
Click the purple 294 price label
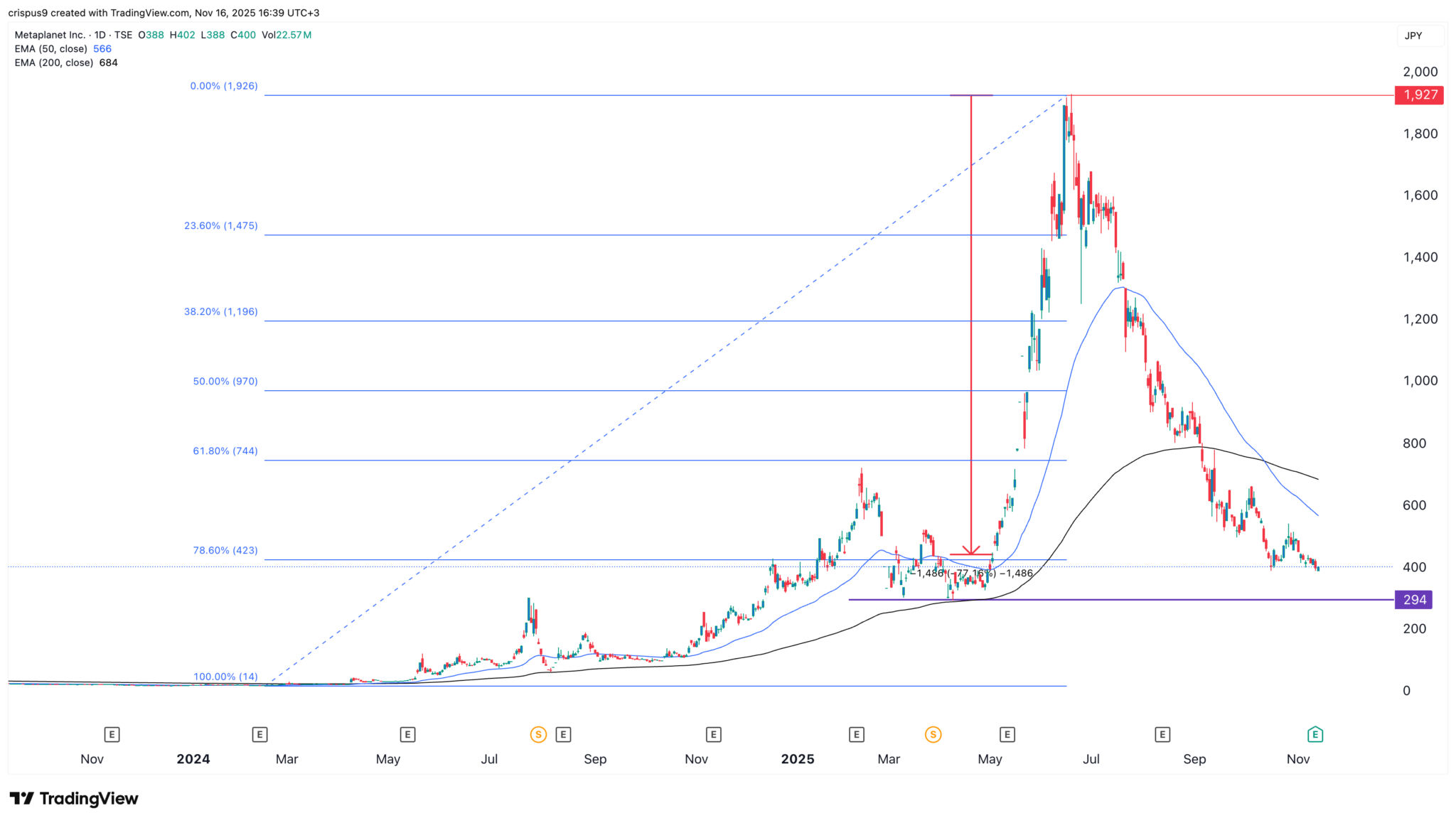(x=1415, y=600)
